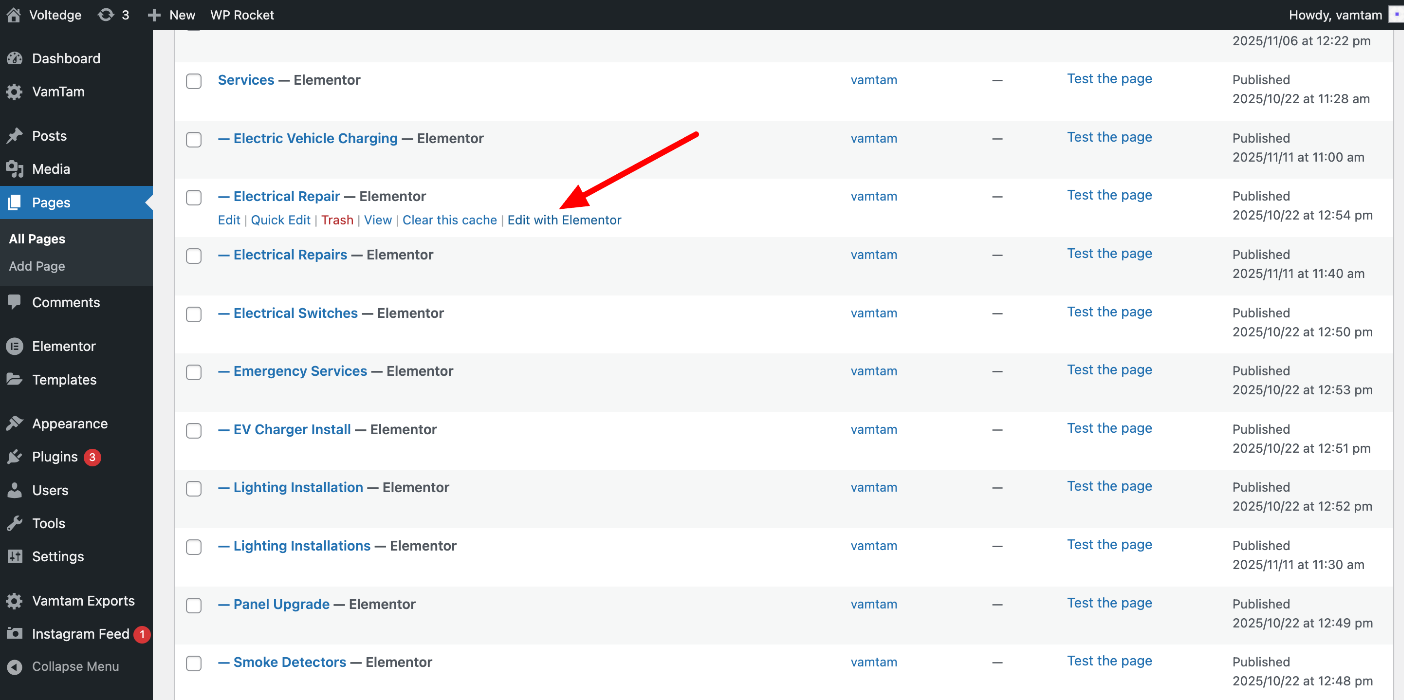
Task: Click Edit with Elementor for Electrical Repair
Action: [x=564, y=220]
